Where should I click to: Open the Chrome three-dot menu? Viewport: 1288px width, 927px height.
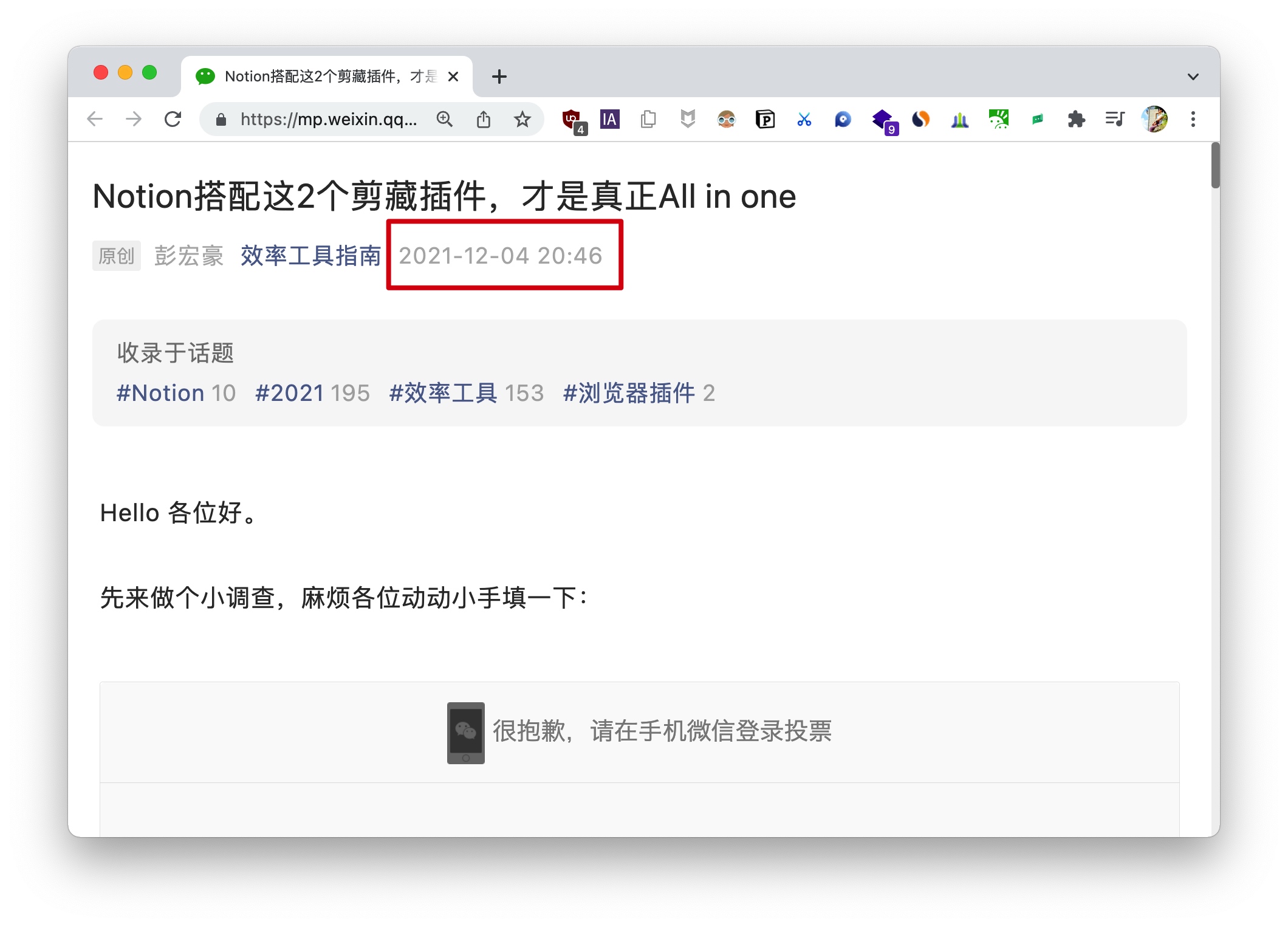[x=1193, y=119]
